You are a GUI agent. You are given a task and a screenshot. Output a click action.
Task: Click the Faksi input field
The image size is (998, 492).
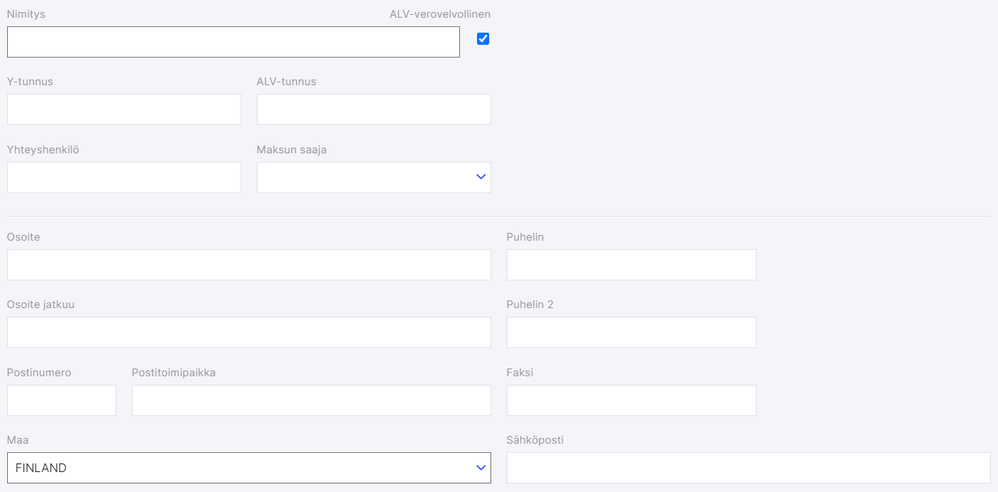tap(631, 400)
